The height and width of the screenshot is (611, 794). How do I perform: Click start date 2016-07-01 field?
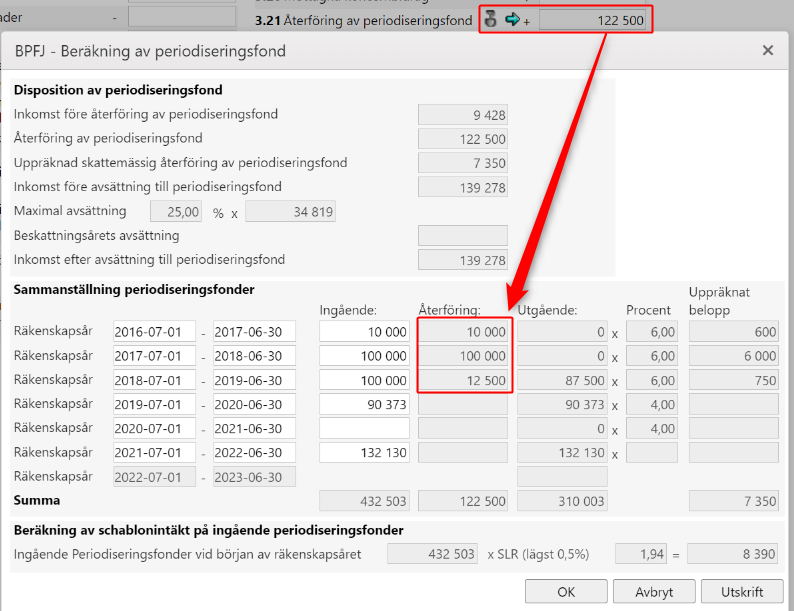154,332
